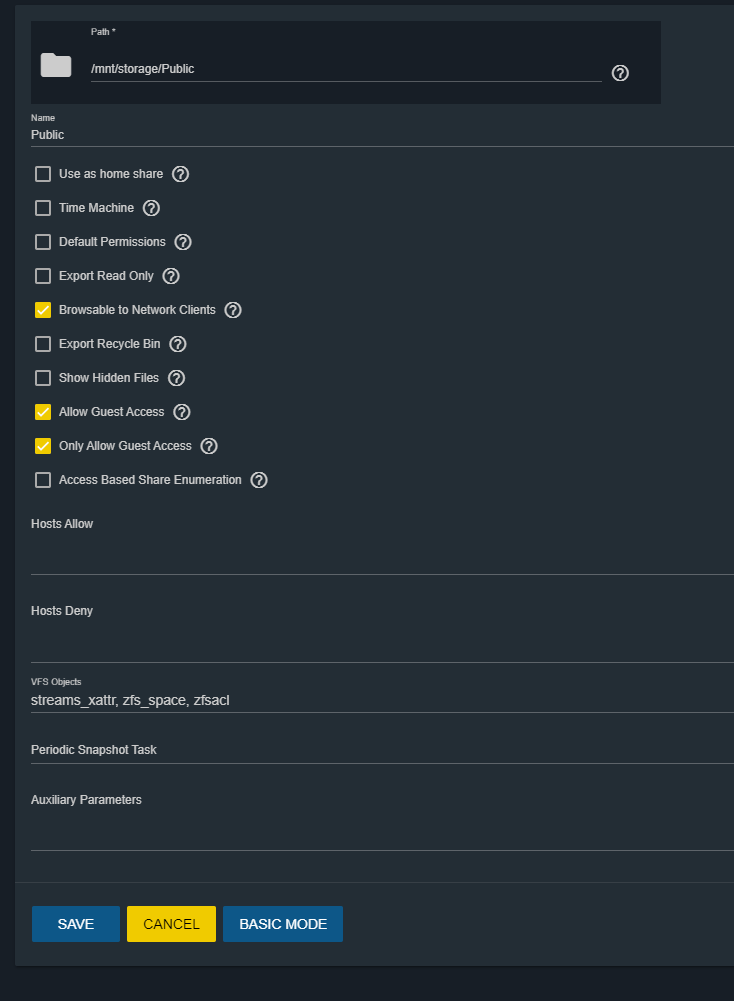Save the SMB share settings
This screenshot has height=1001, width=734.
(76, 924)
